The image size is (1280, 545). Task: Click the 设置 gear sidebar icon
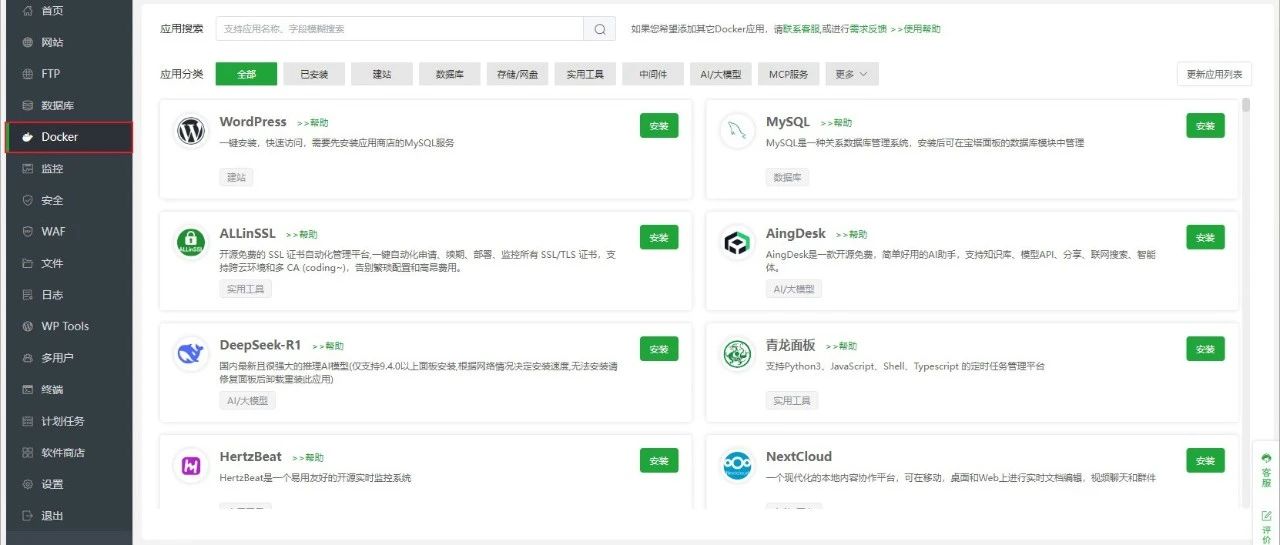(x=28, y=484)
